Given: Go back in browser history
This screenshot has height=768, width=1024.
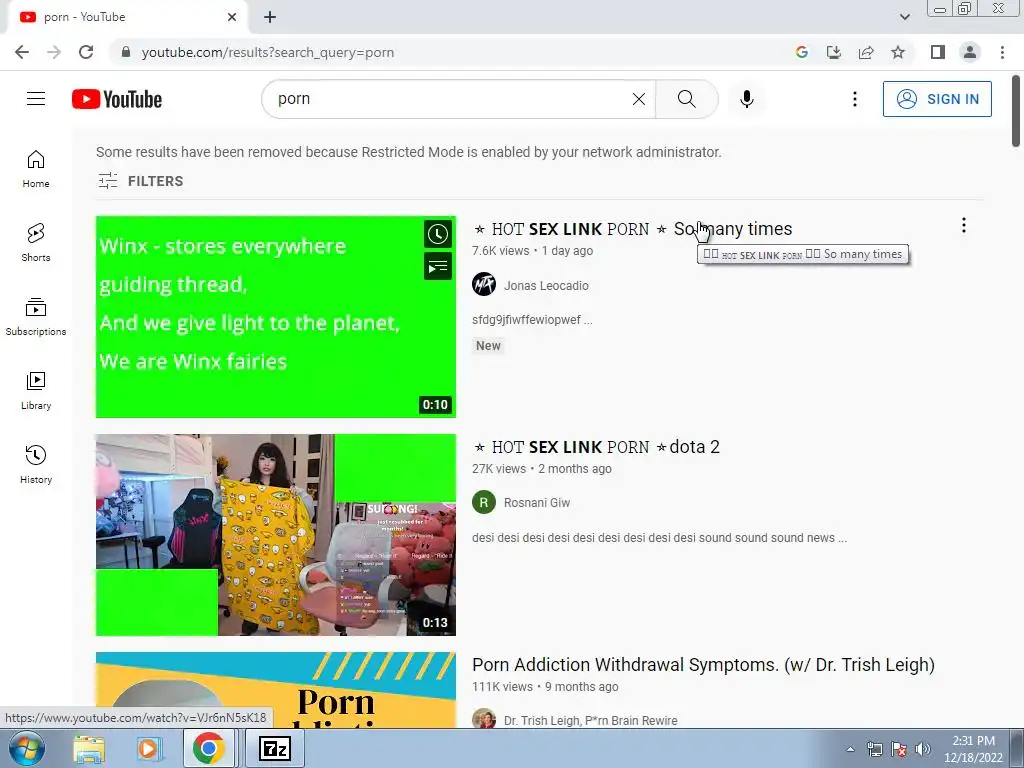Looking at the screenshot, I should point(22,52).
